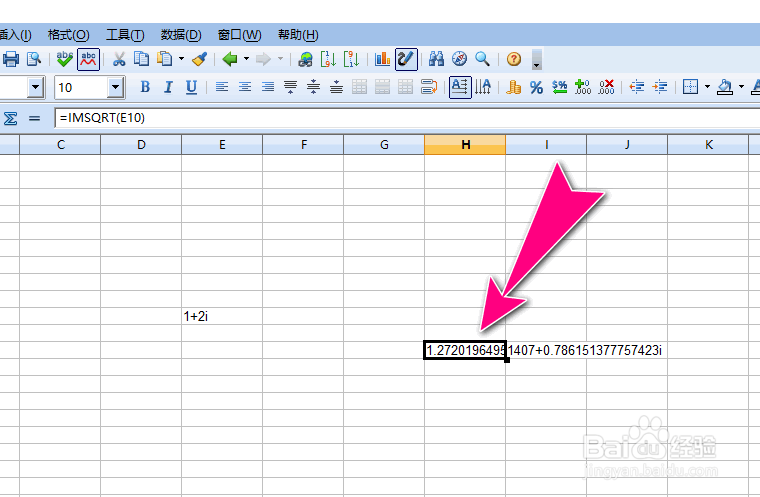Click the Print icon in toolbar

(x=11, y=59)
